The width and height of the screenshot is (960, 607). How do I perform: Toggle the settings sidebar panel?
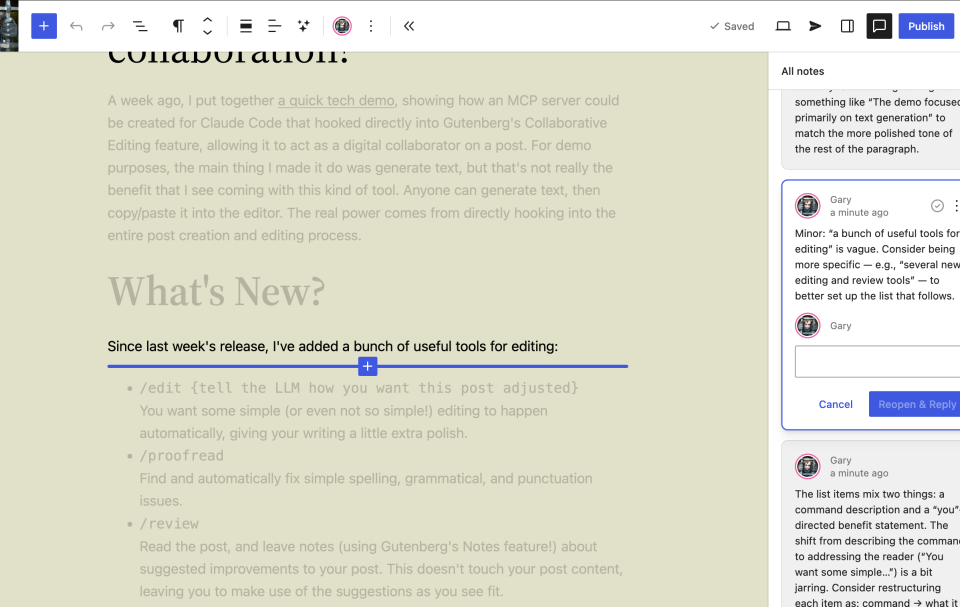[x=847, y=26]
